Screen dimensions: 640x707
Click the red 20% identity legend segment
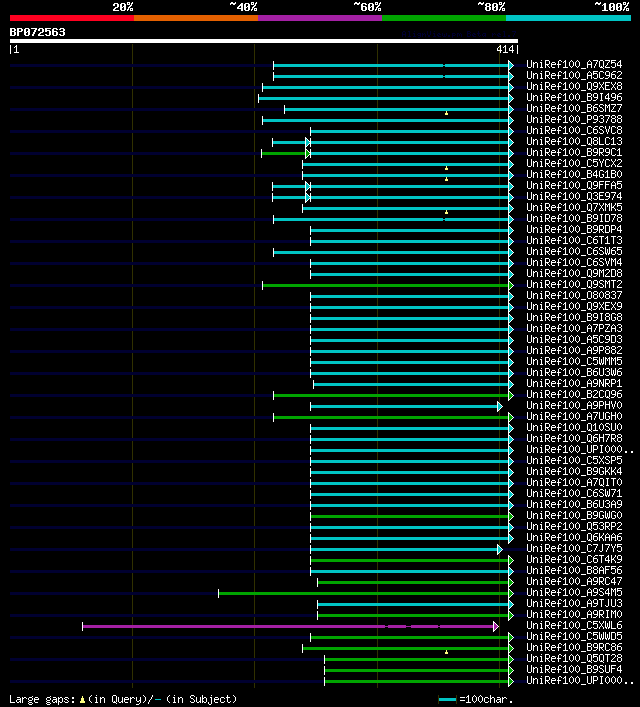click(x=72, y=18)
